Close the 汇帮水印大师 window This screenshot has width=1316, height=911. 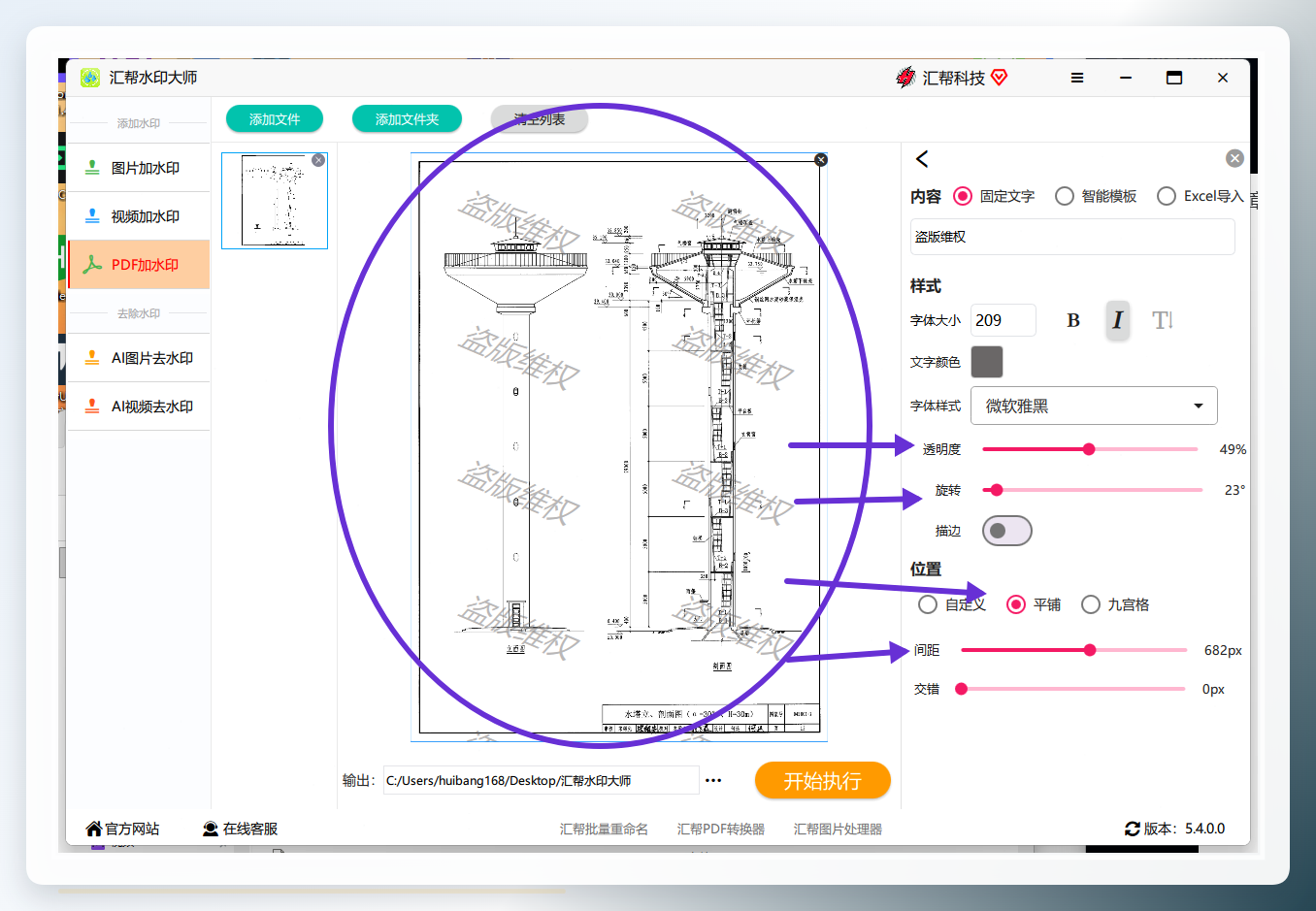tap(1223, 78)
